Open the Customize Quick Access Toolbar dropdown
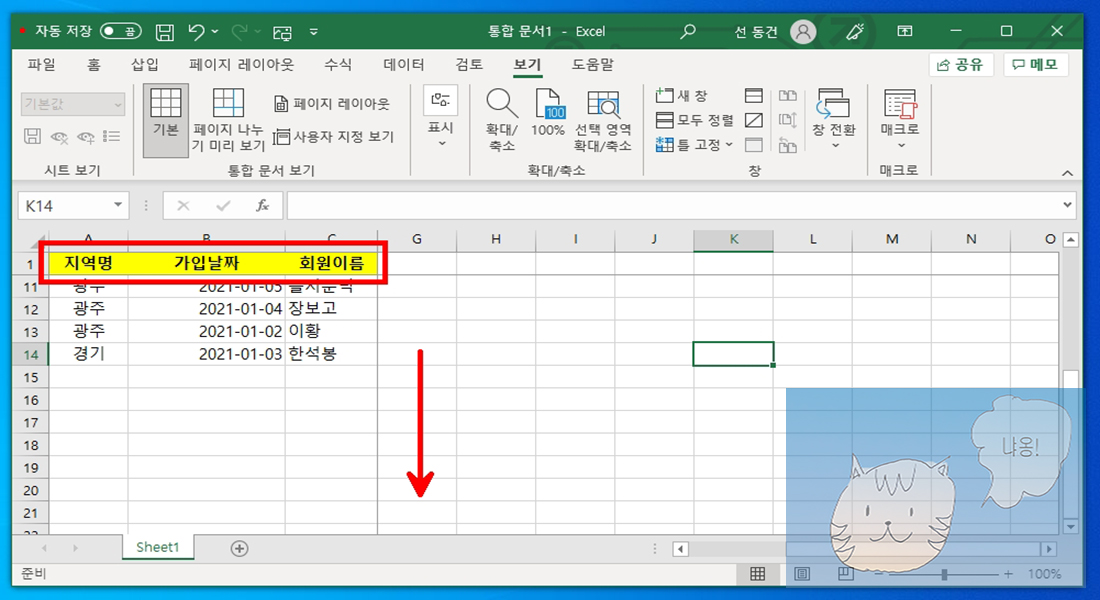1100x600 pixels. tap(314, 32)
